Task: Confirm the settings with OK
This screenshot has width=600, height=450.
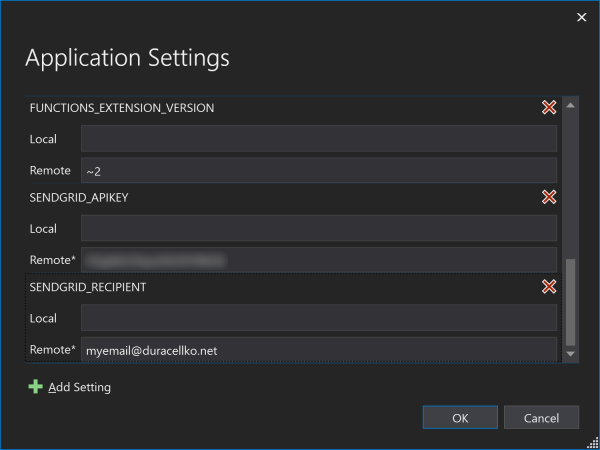Action: 460,417
